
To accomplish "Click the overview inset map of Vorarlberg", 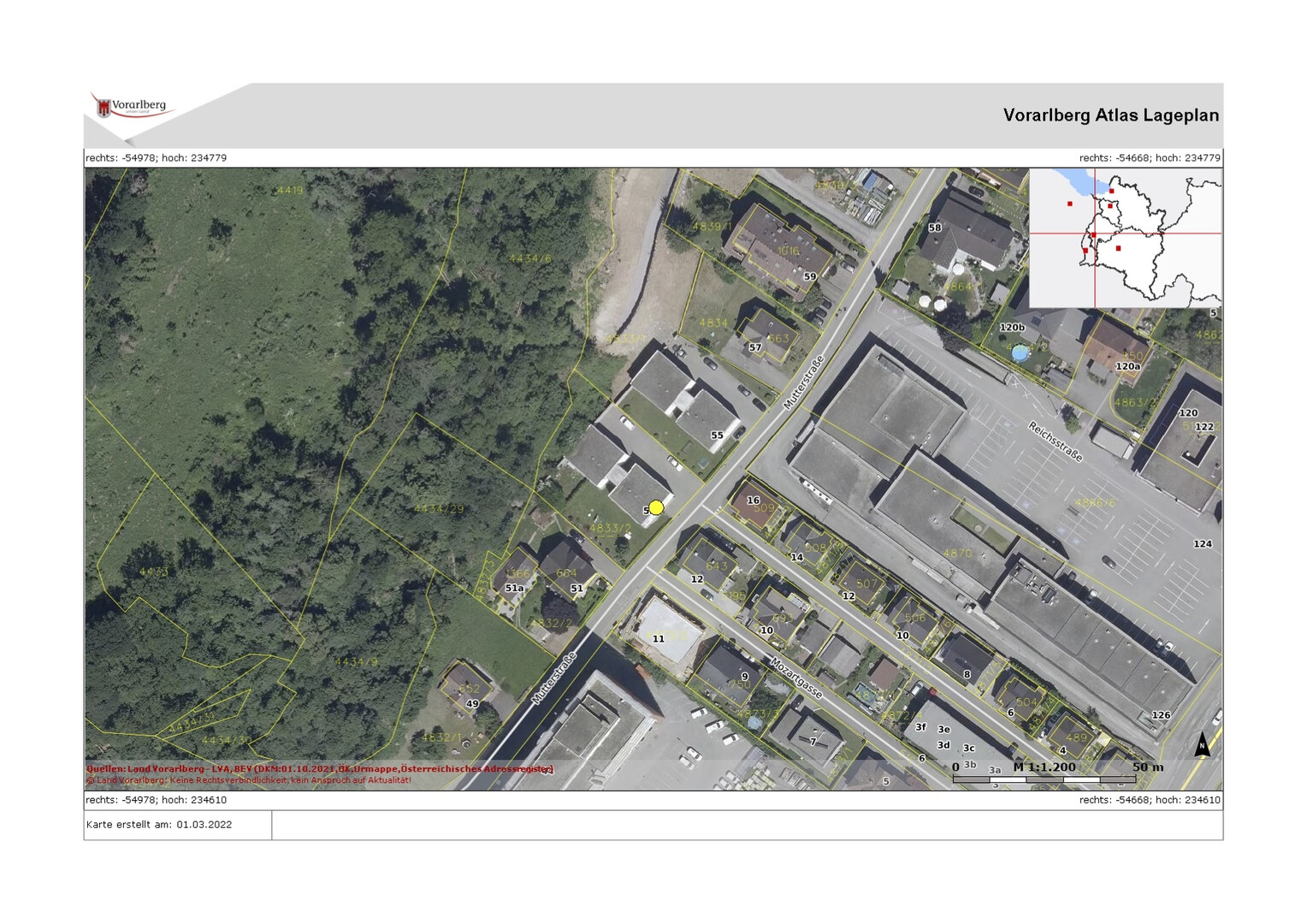I will coord(1125,238).
